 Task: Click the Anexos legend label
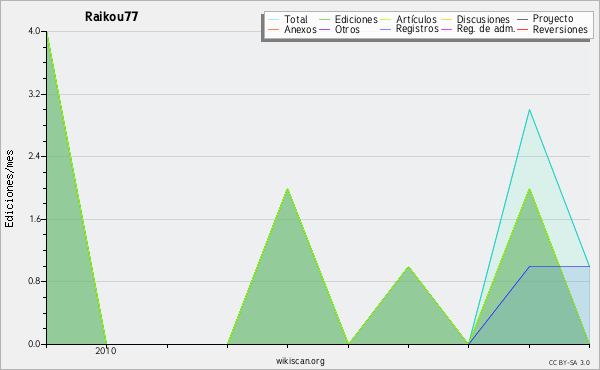click(300, 29)
